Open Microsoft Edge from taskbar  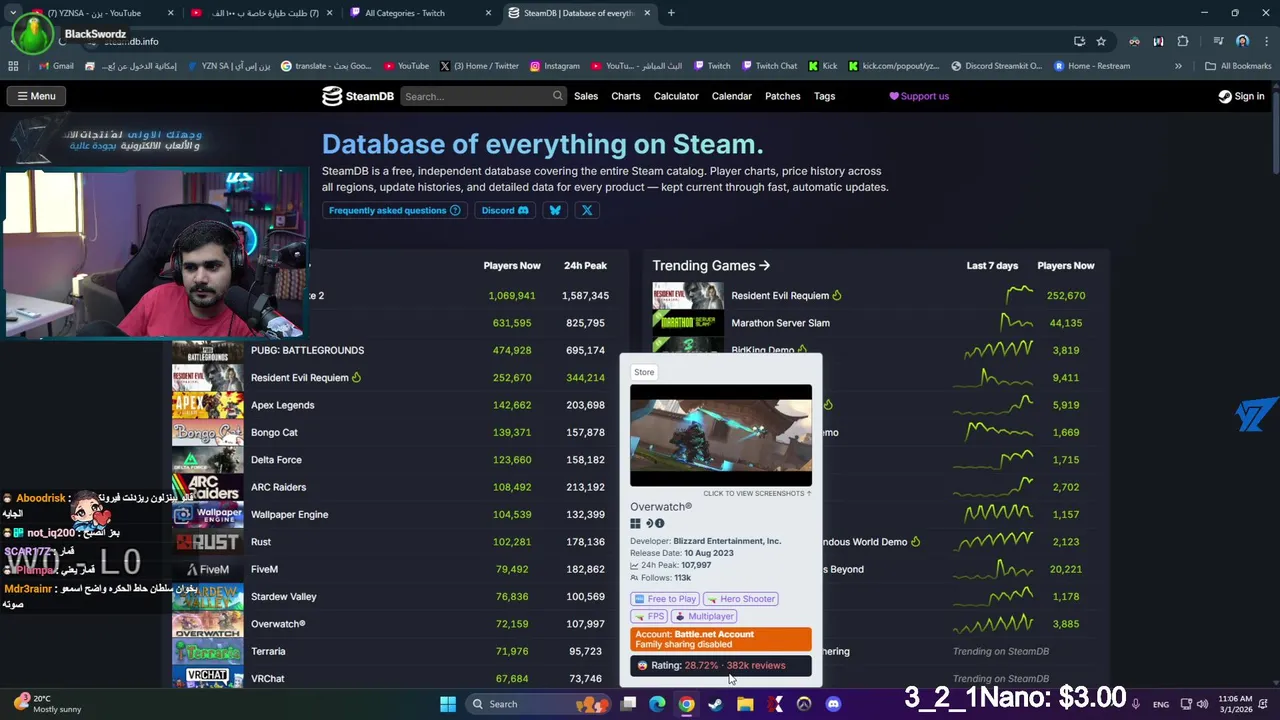[x=657, y=704]
